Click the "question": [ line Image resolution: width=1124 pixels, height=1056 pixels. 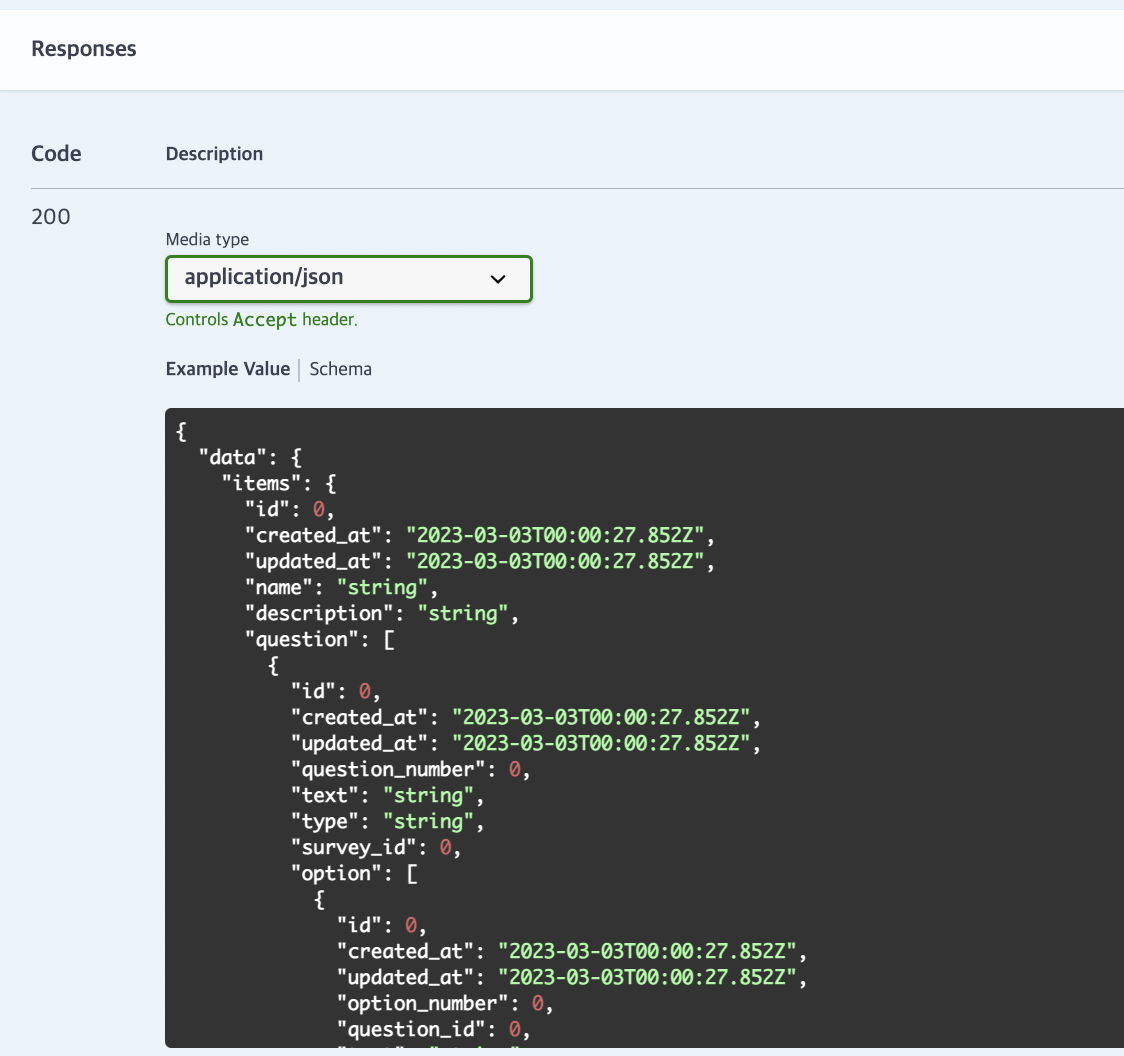click(320, 639)
